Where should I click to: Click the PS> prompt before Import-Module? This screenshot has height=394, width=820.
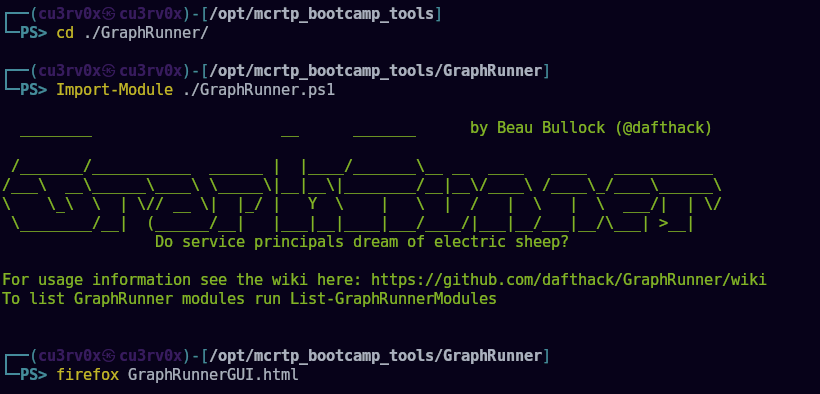click(33, 89)
